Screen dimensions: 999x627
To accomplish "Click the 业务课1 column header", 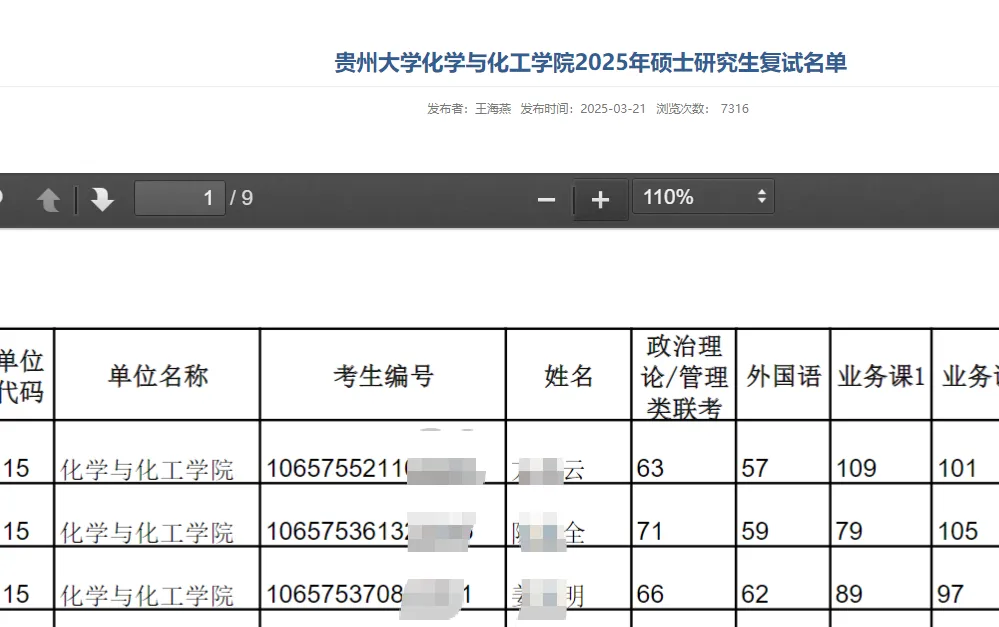I will 880,375.
